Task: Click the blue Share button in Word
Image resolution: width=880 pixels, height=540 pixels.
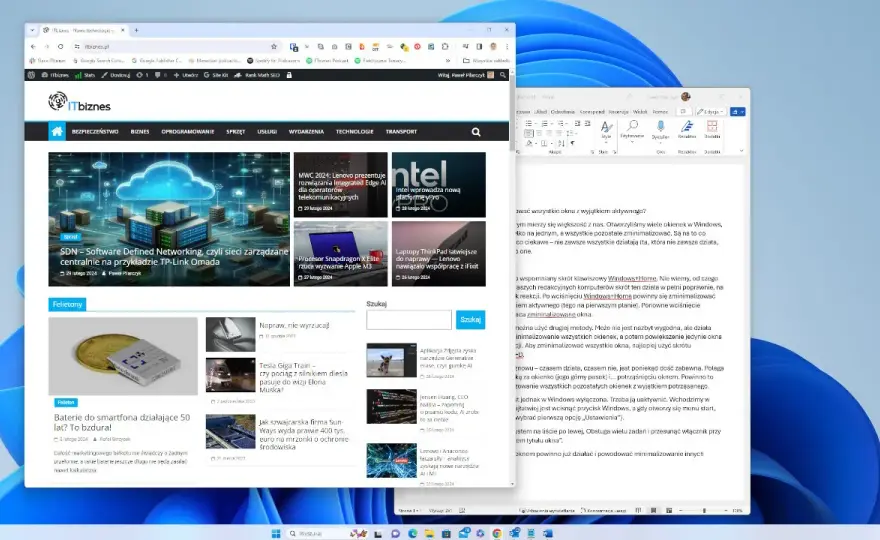Action: pos(737,112)
